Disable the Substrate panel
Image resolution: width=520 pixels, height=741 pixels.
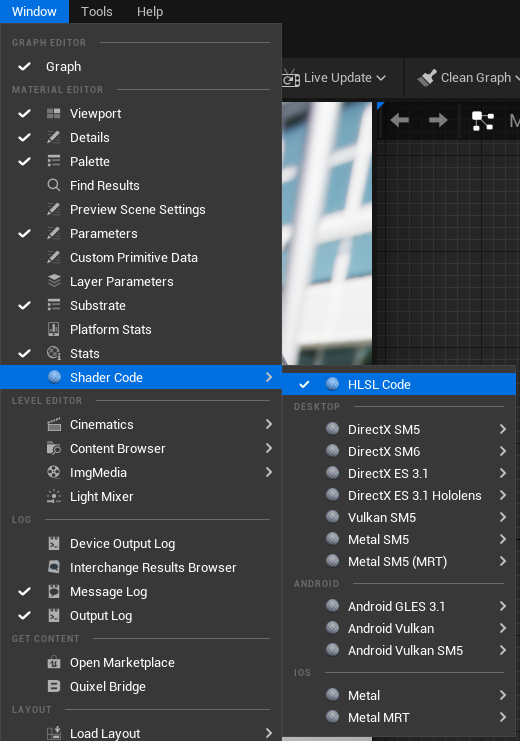point(25,305)
